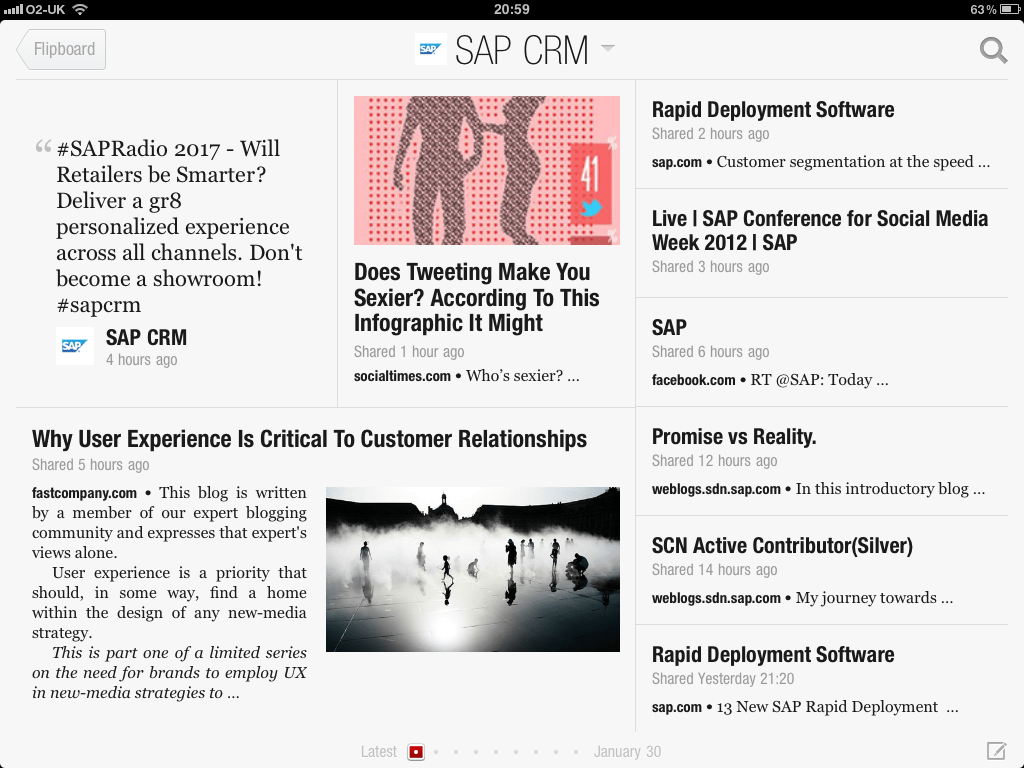Viewport: 1024px width, 768px height.
Task: Open 'Does Tweeting Make You Sexier?' article
Action: click(x=476, y=297)
